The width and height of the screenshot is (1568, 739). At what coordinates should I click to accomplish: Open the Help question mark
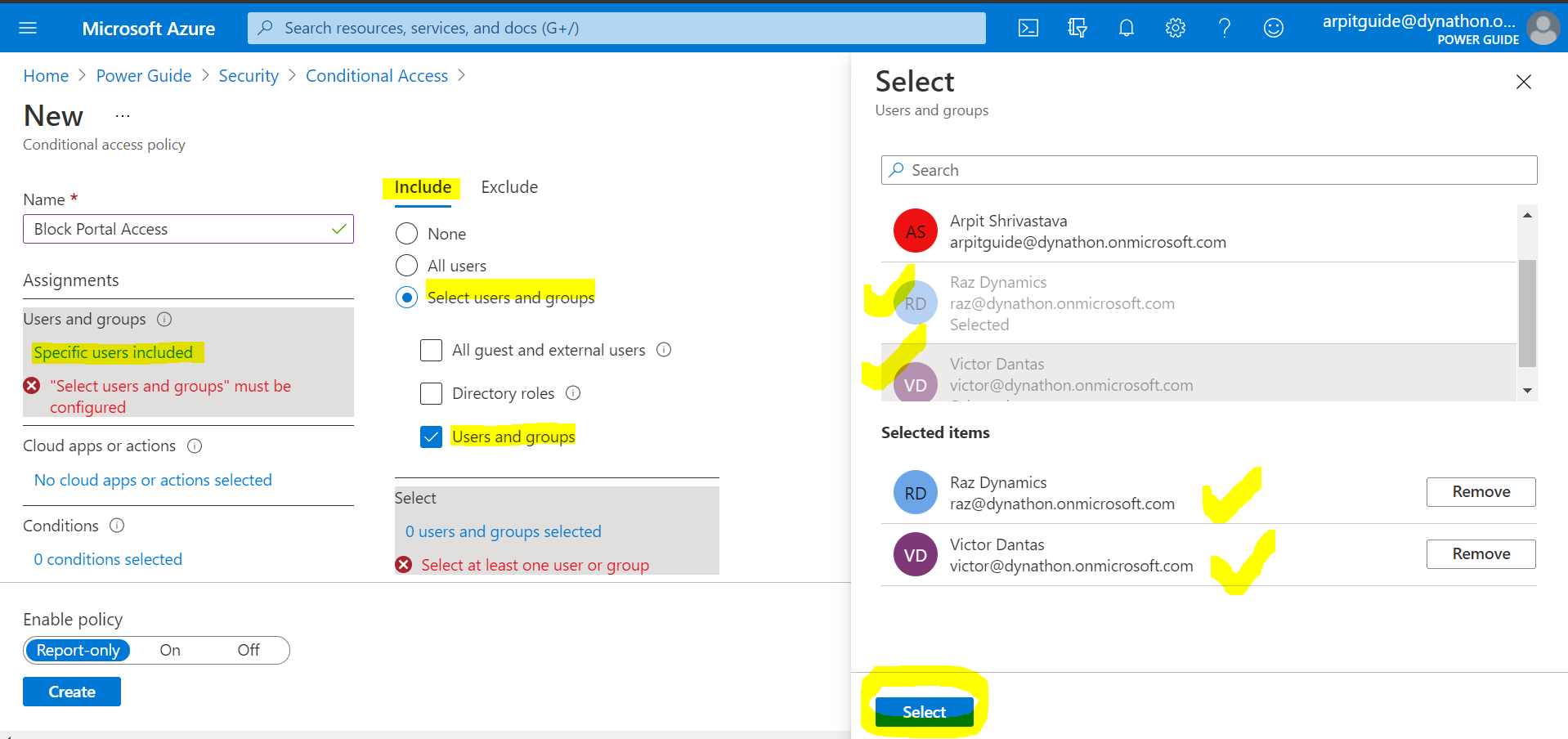1225,28
